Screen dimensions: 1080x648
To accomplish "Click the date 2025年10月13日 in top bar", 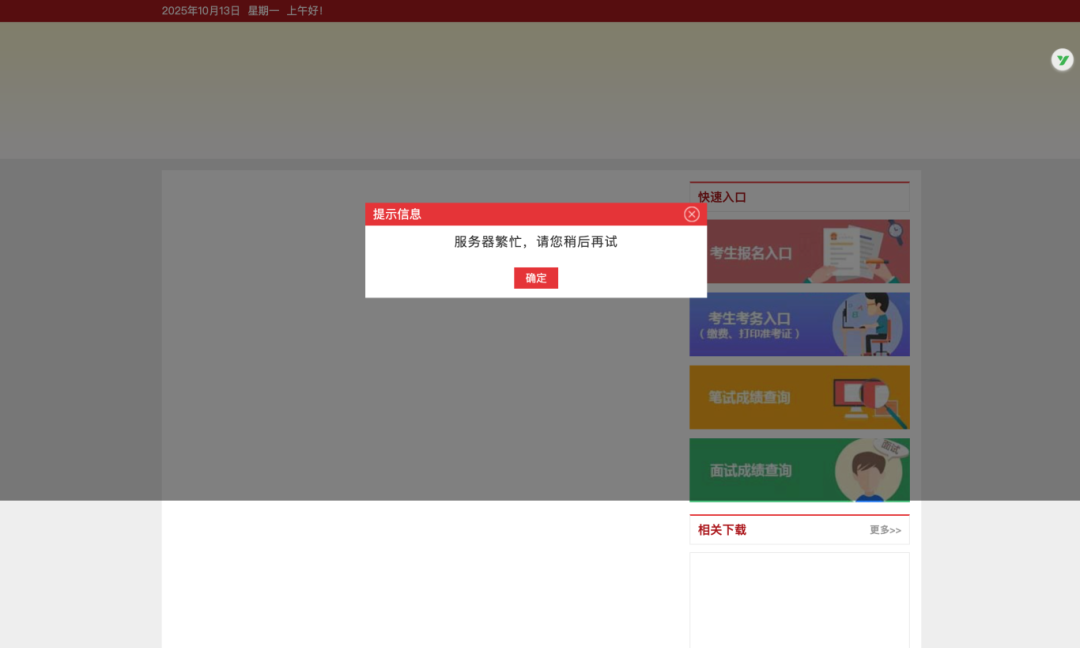I will click(x=201, y=11).
